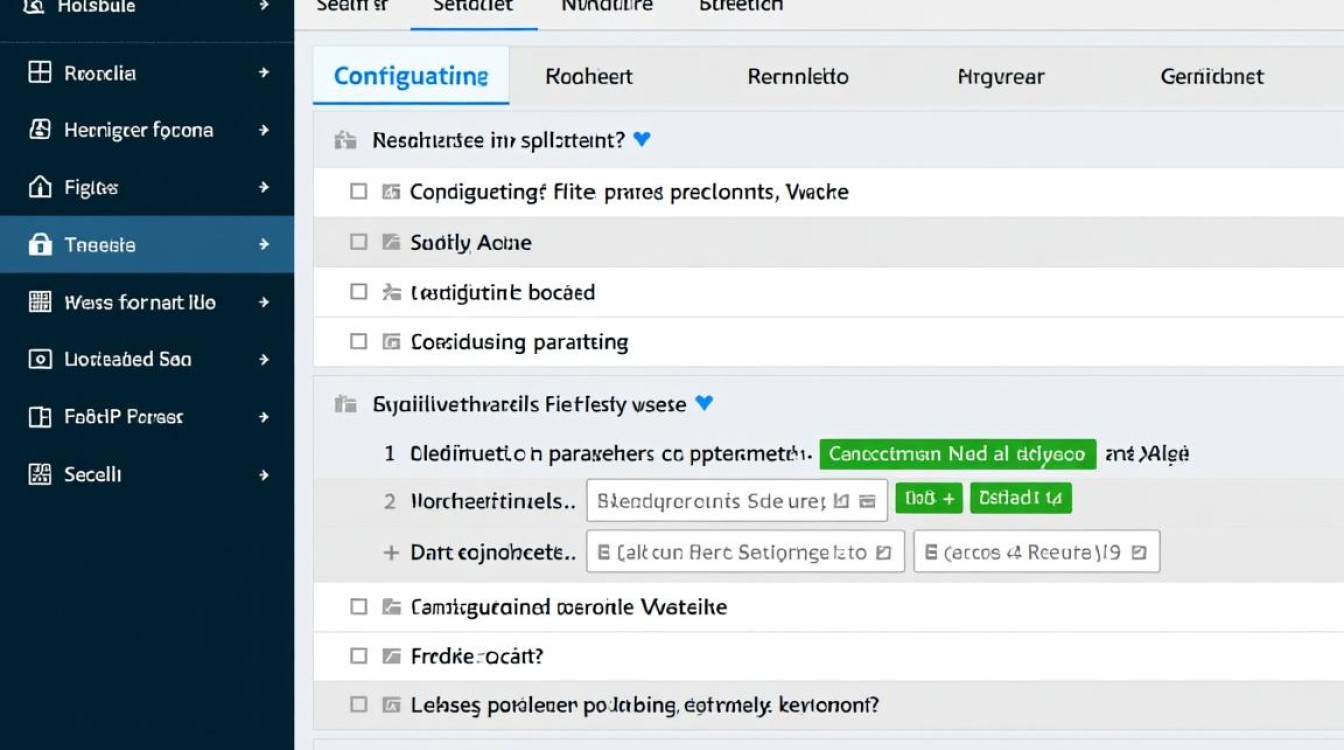Click the green Dod + button

click(x=929, y=497)
